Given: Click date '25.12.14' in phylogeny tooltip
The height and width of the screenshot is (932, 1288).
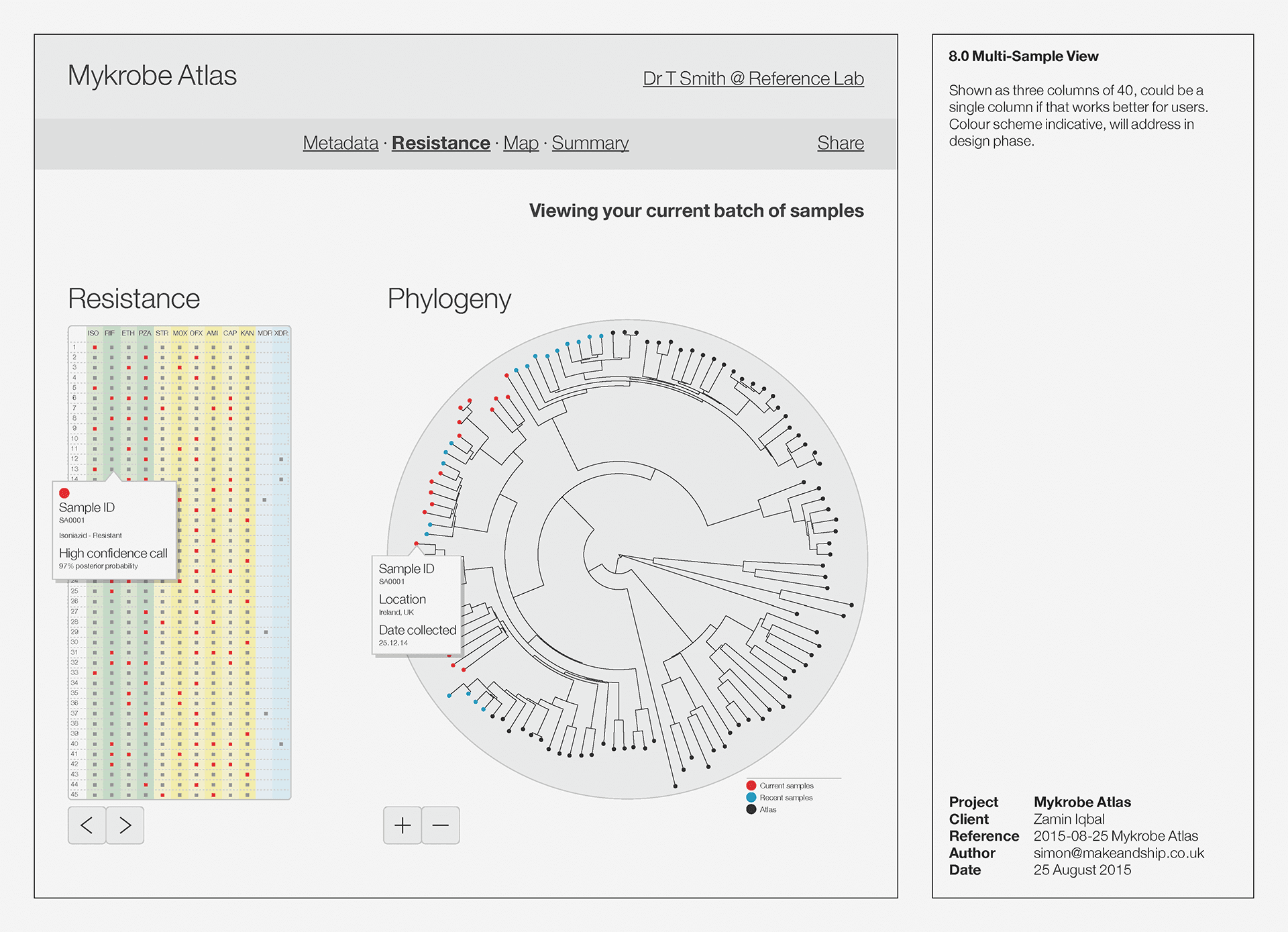Looking at the screenshot, I should pos(393,643).
